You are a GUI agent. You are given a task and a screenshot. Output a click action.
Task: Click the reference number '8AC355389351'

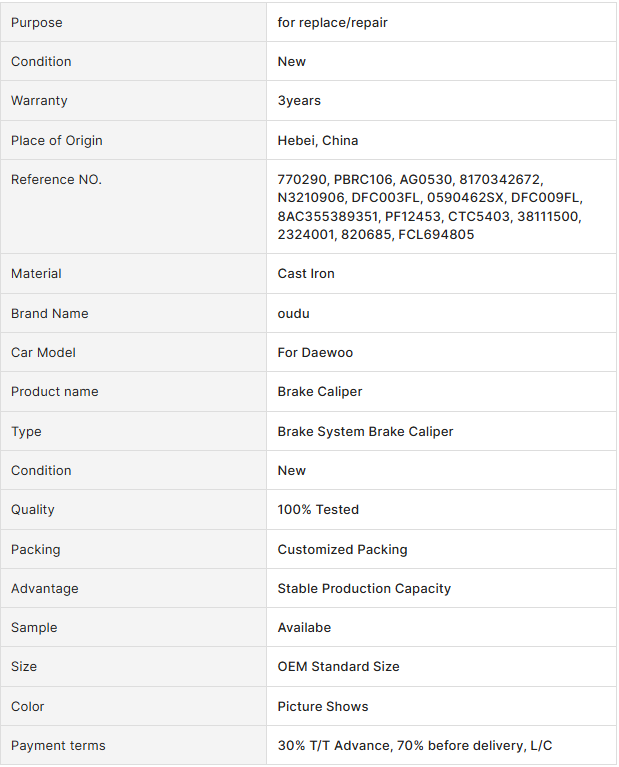(x=328, y=216)
